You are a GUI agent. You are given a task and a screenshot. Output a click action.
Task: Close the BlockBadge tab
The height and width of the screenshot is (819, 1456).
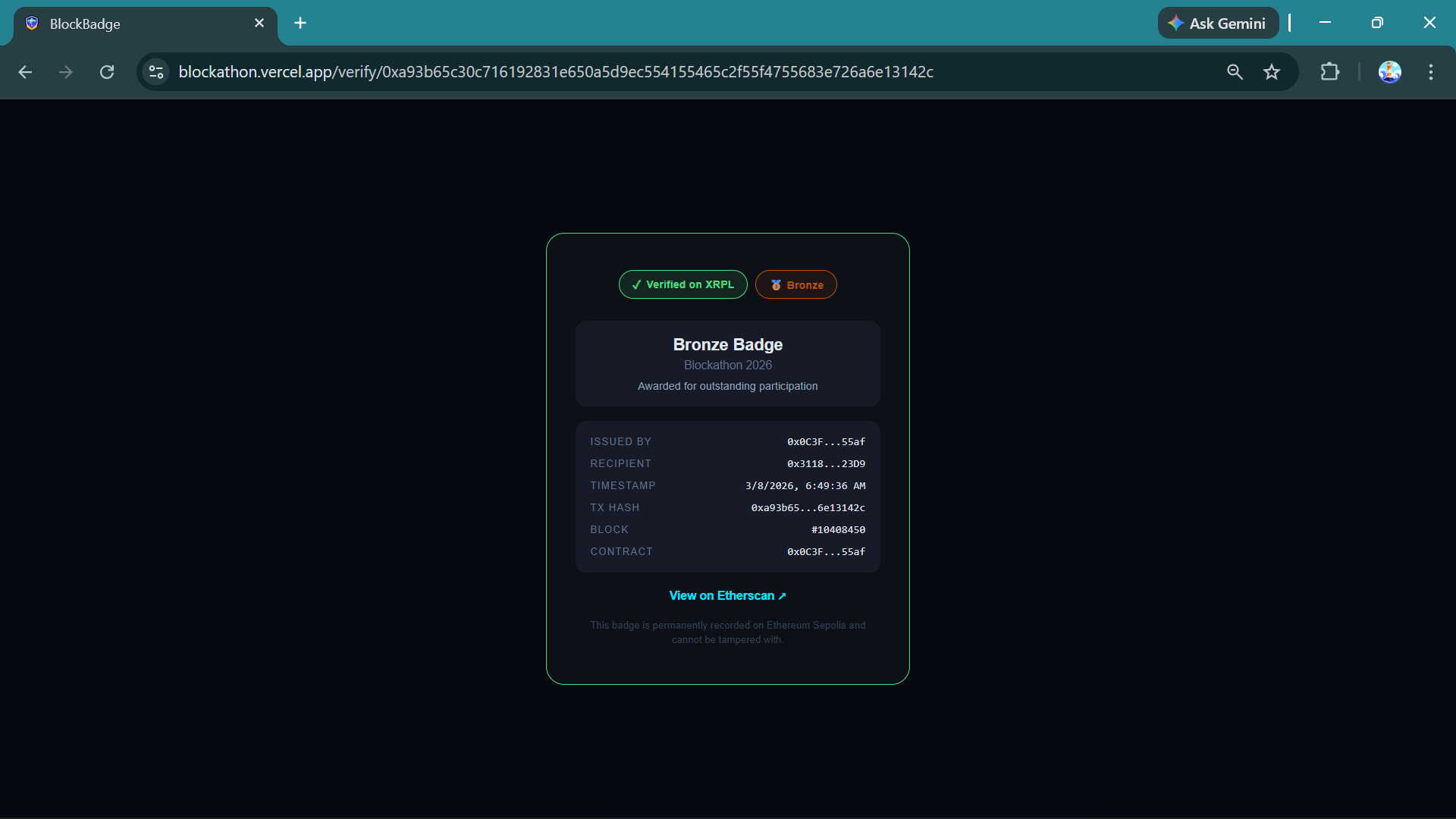point(259,24)
